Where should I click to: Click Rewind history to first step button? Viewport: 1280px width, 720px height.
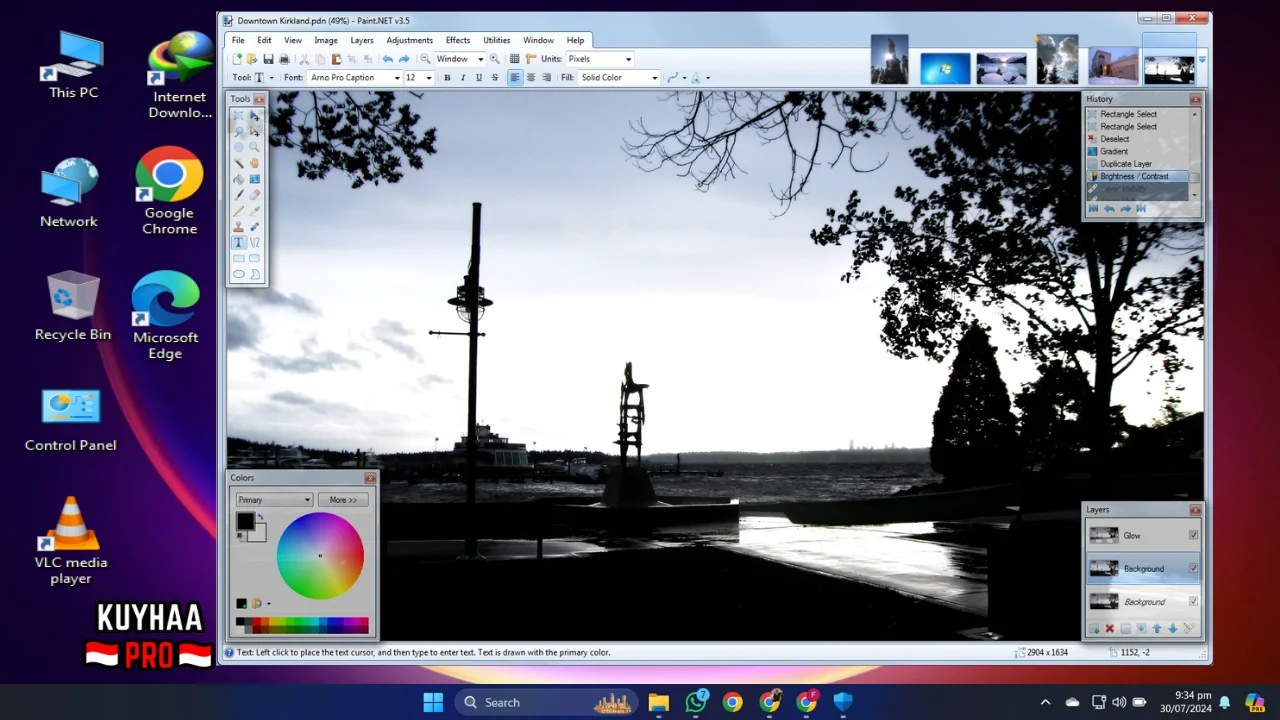(x=1093, y=208)
